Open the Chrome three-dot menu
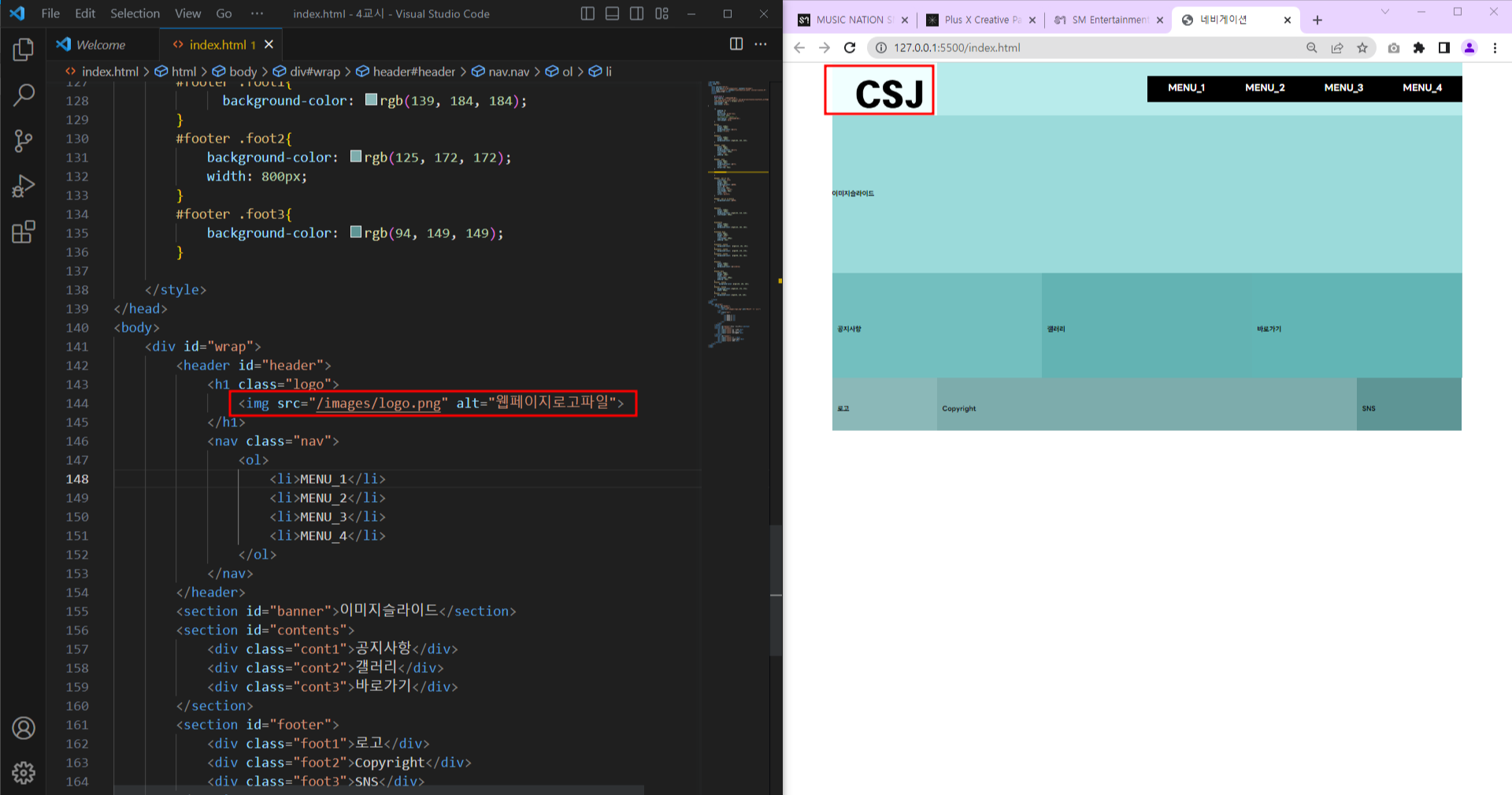1512x795 pixels. pyautogui.click(x=1495, y=48)
